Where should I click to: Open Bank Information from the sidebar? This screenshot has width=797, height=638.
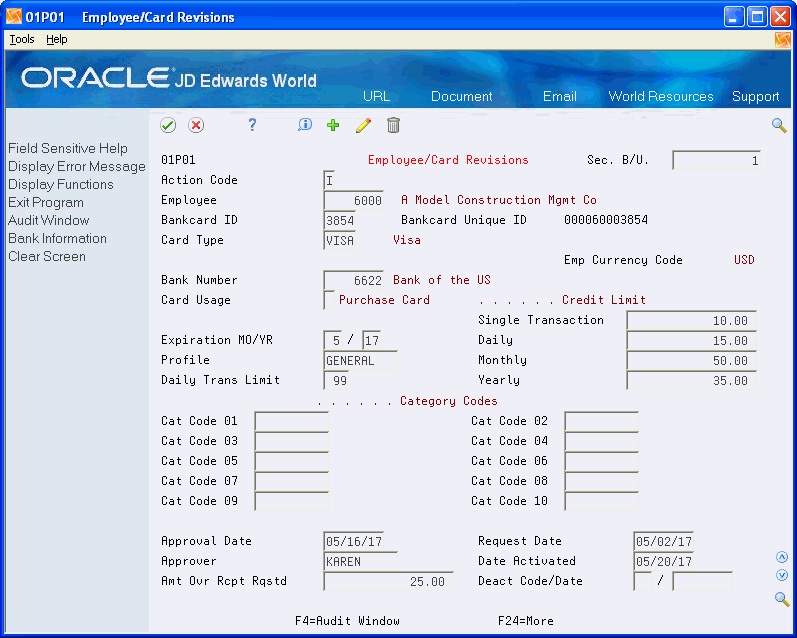tap(57, 238)
